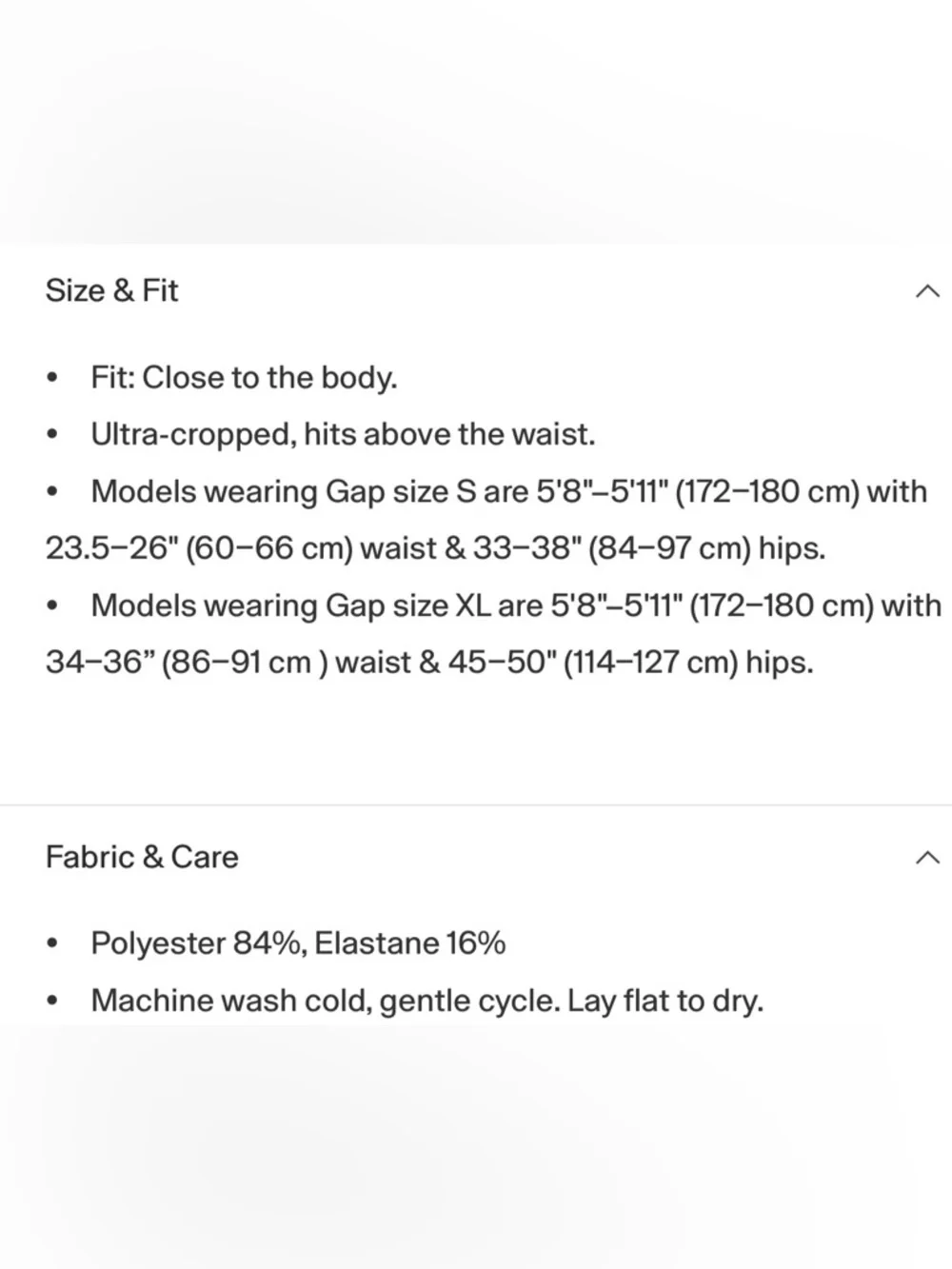Screen dimensions: 952x1269
Task: Click the bullet before 'Polyester 84%'
Action: point(52,944)
